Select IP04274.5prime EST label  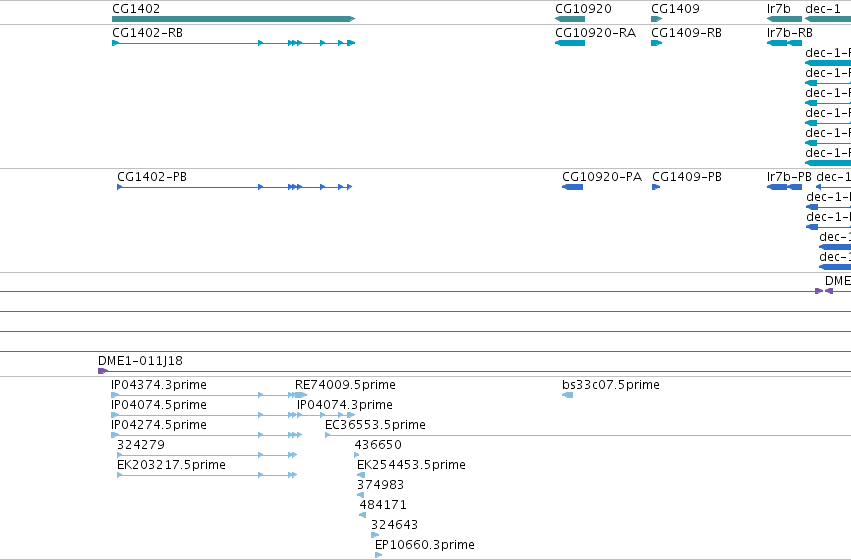pyautogui.click(x=158, y=425)
